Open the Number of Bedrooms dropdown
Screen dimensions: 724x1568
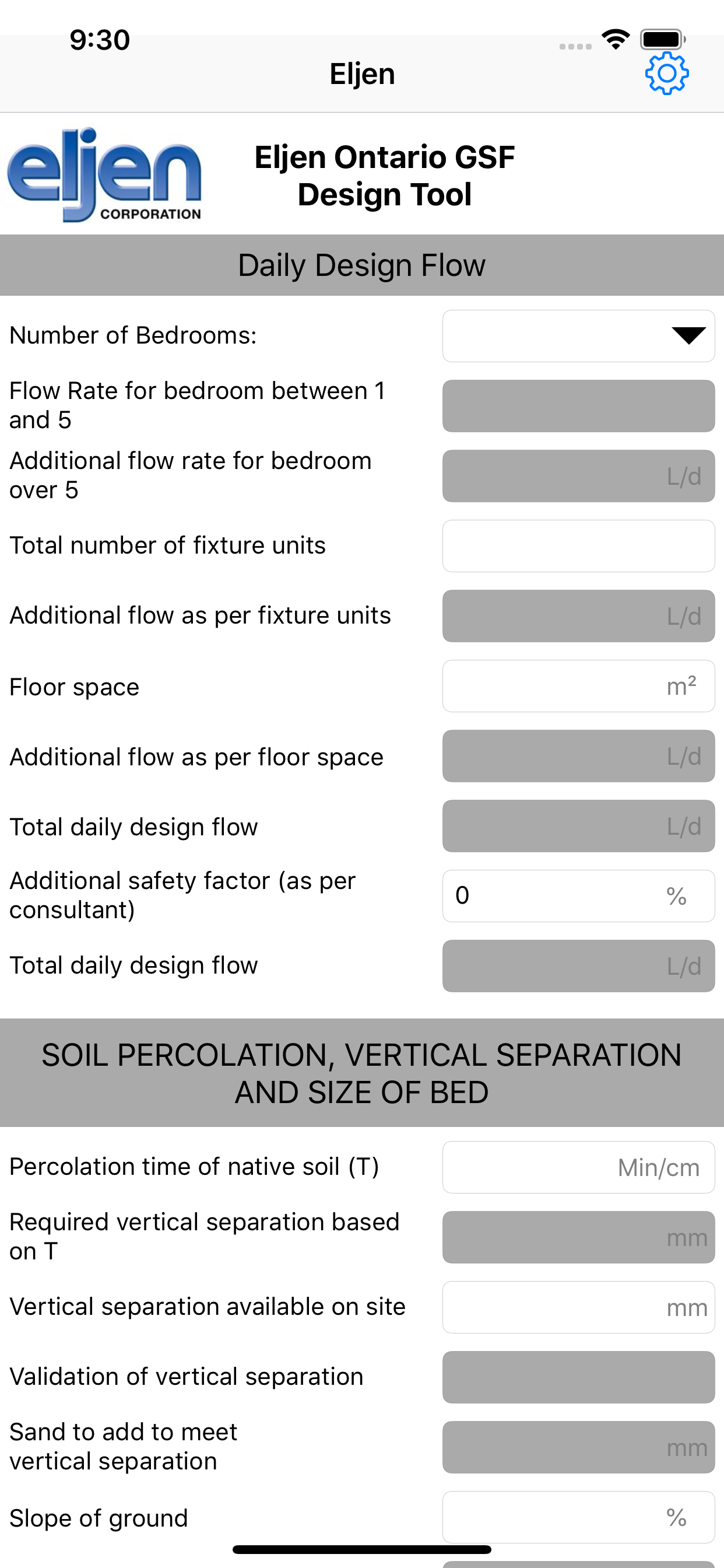[578, 336]
